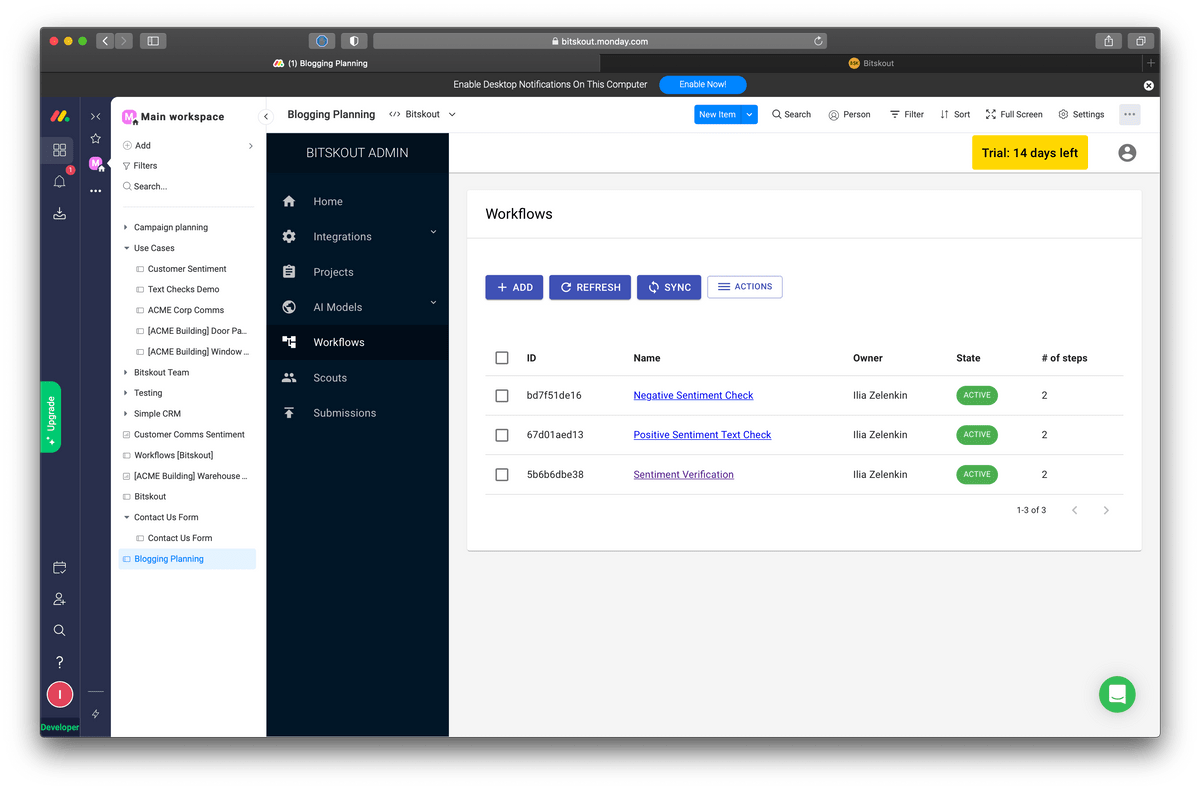Click the Safari address bar
Screen dimensions: 1200x790
[600, 41]
